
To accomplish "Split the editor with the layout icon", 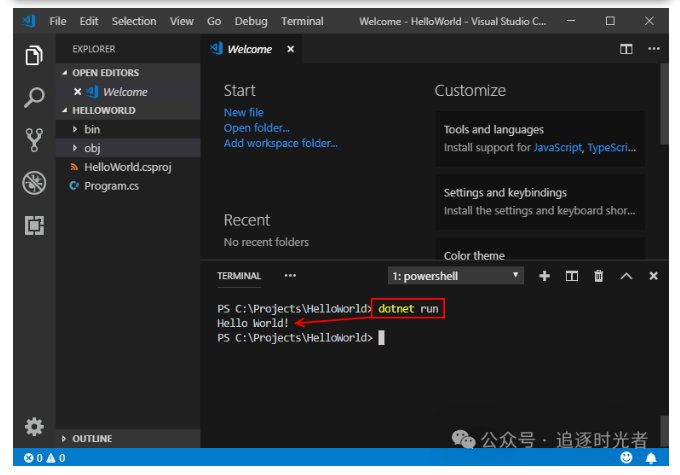I will point(626,49).
